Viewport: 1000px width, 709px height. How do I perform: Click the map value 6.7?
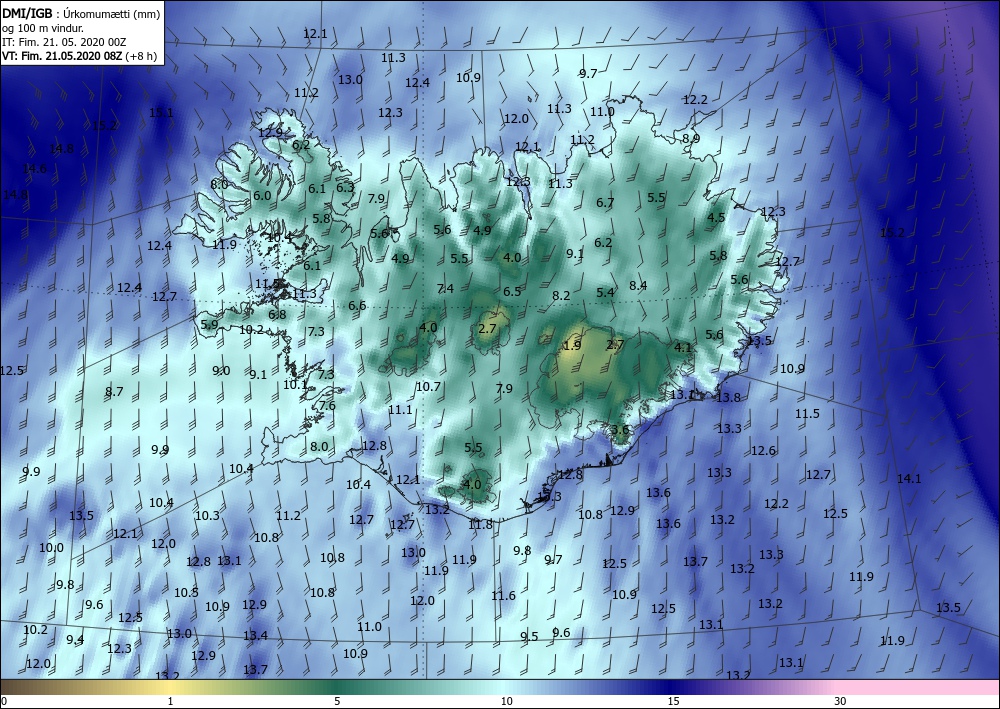(x=605, y=203)
